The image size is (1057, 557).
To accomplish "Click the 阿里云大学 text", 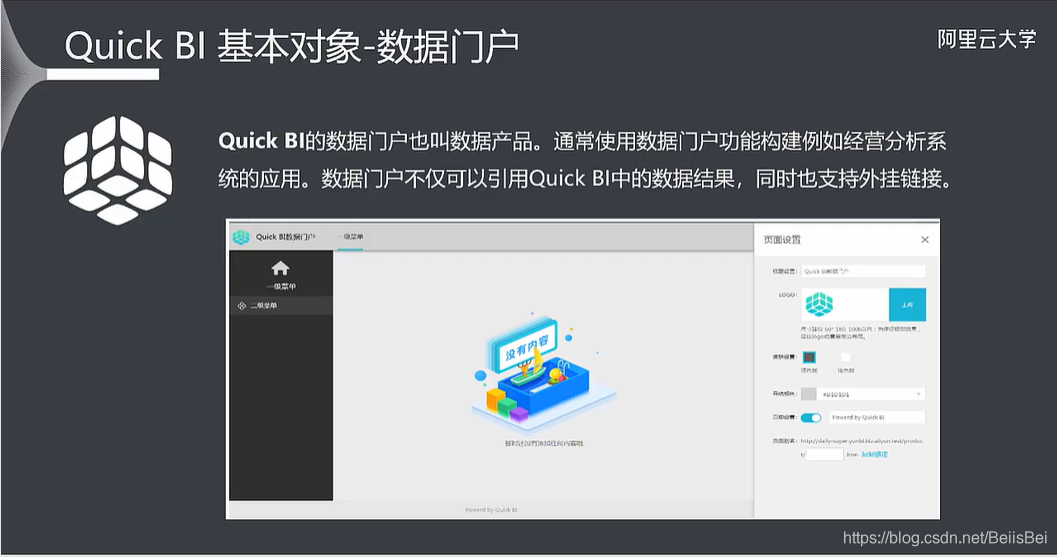I will pos(986,39).
